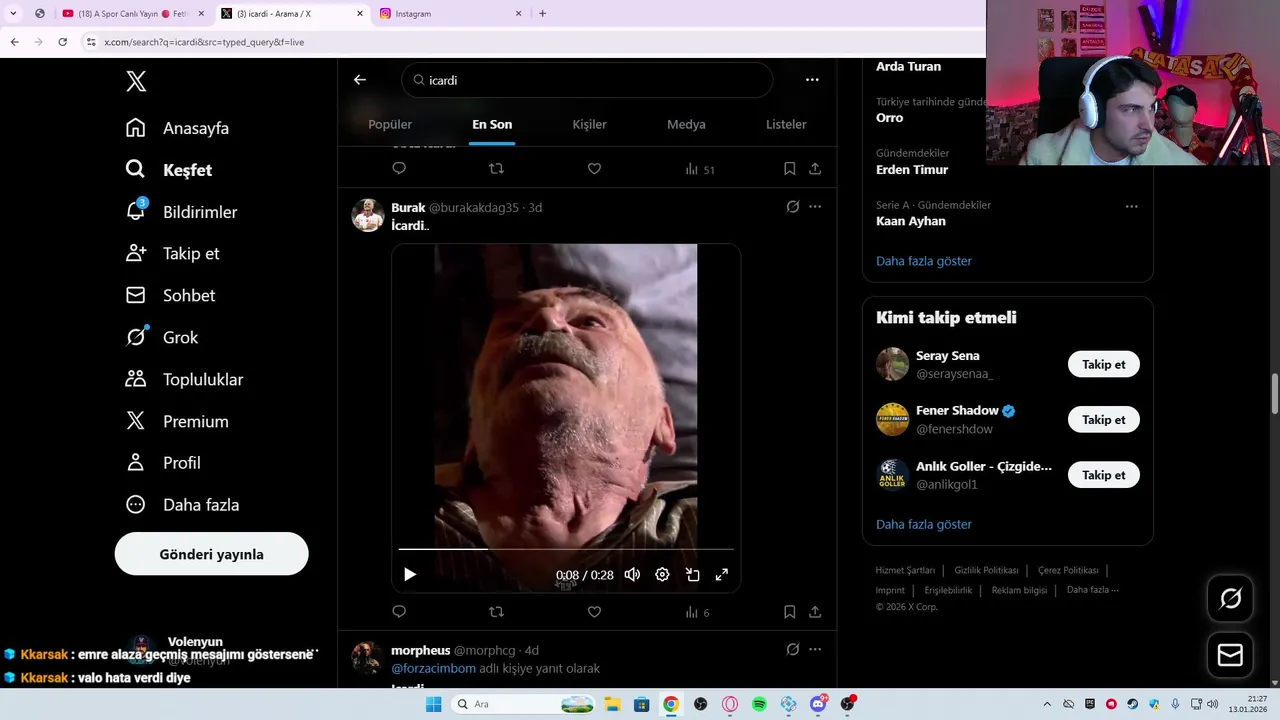Expand footer Daha fazla menu
Screen dimensions: 1280x720
pos(1092,590)
